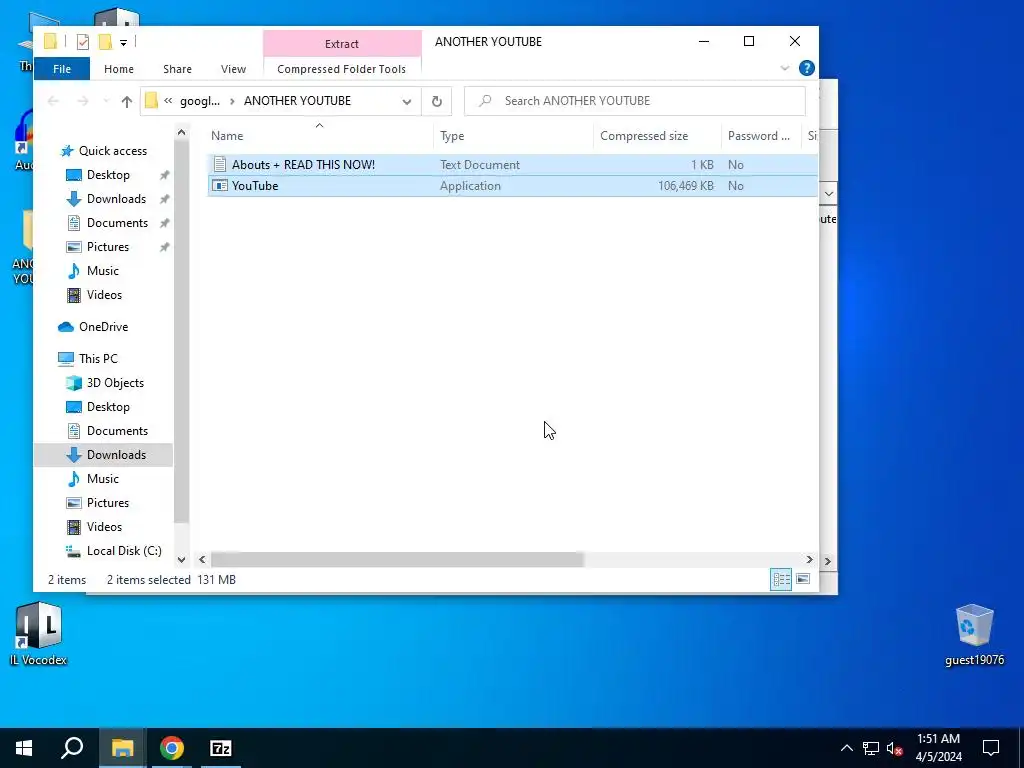Open the Windows Start menu
The height and width of the screenshot is (768, 1024).
coord(24,748)
